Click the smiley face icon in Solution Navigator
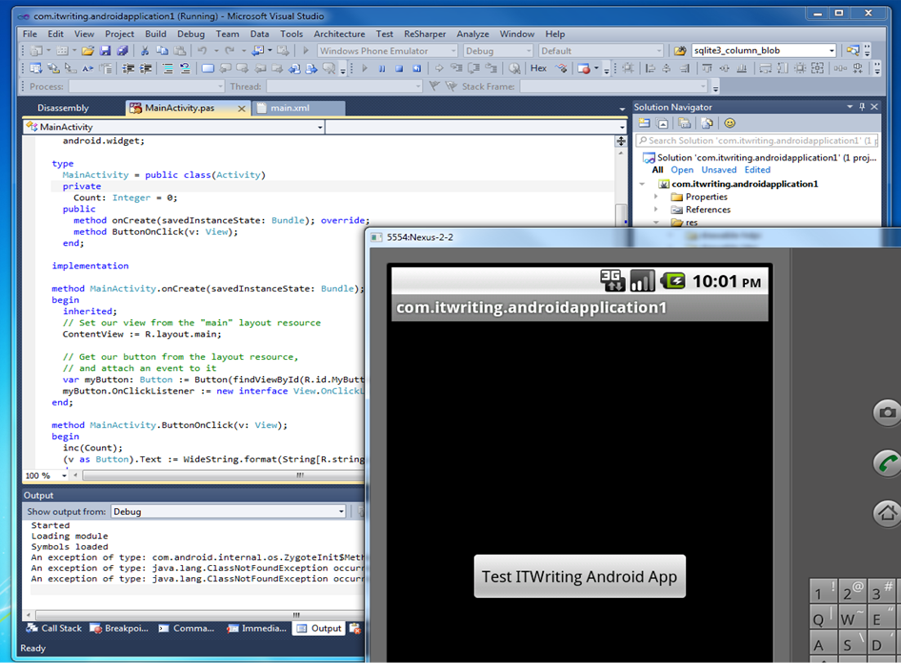The height and width of the screenshot is (663, 901). tap(730, 123)
